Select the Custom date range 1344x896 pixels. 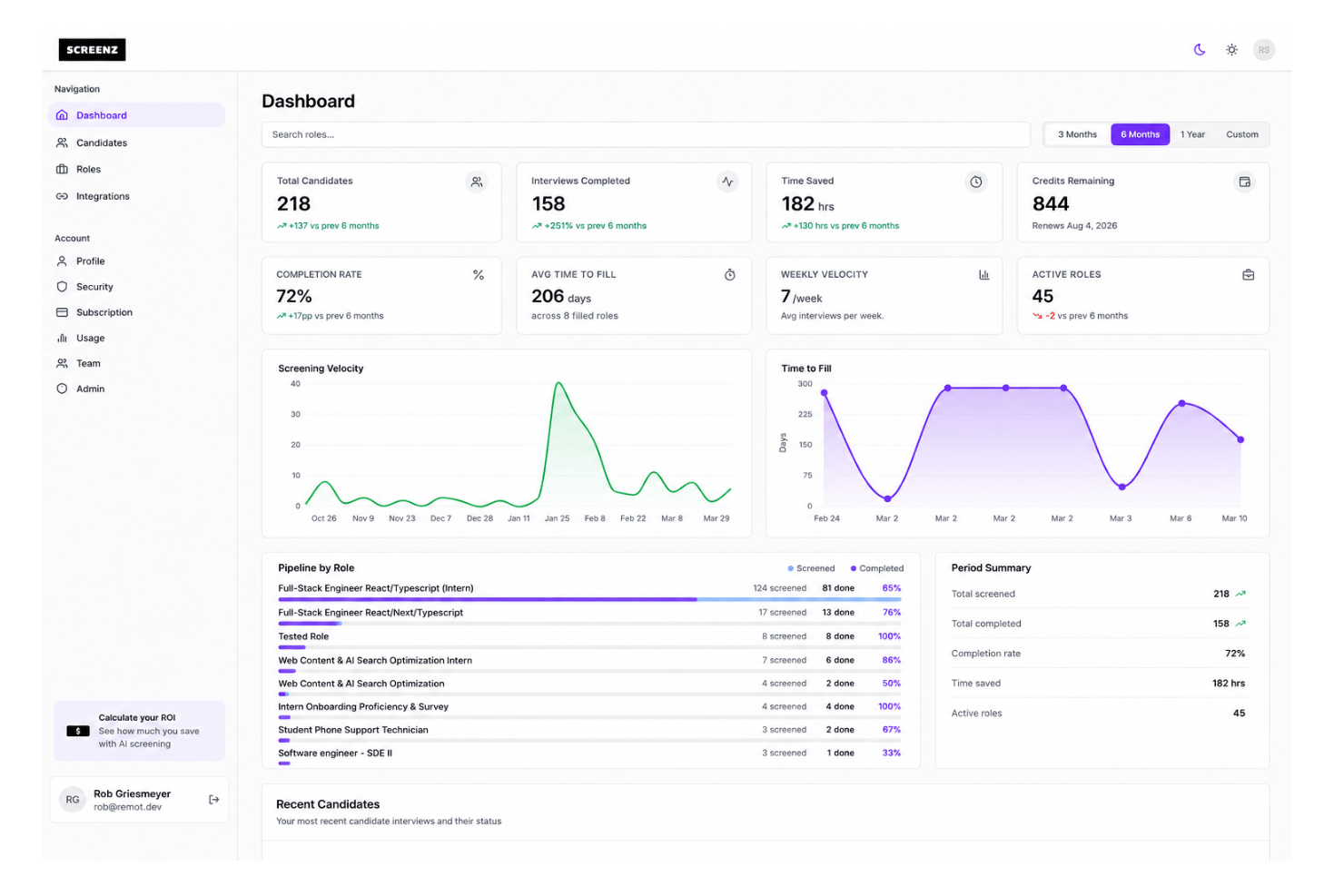(x=1241, y=134)
